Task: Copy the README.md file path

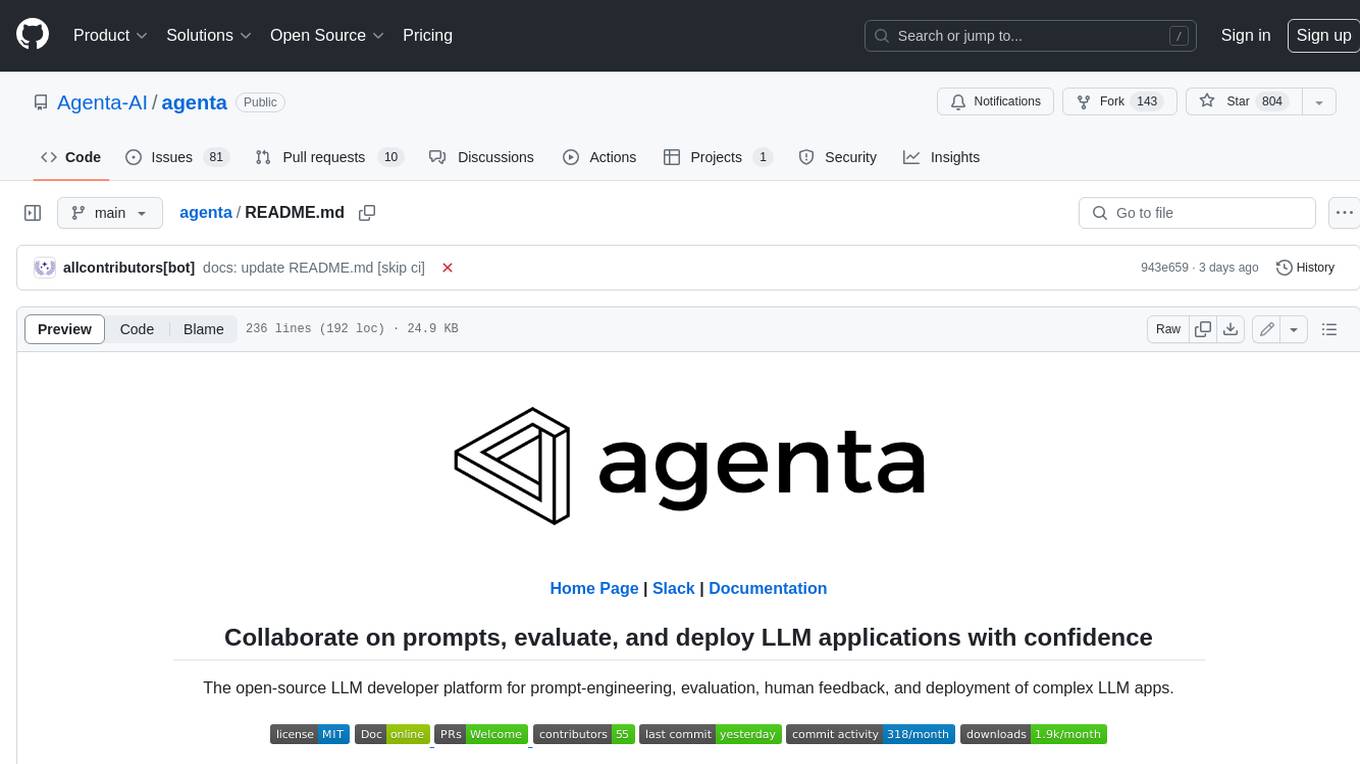Action: click(x=367, y=213)
